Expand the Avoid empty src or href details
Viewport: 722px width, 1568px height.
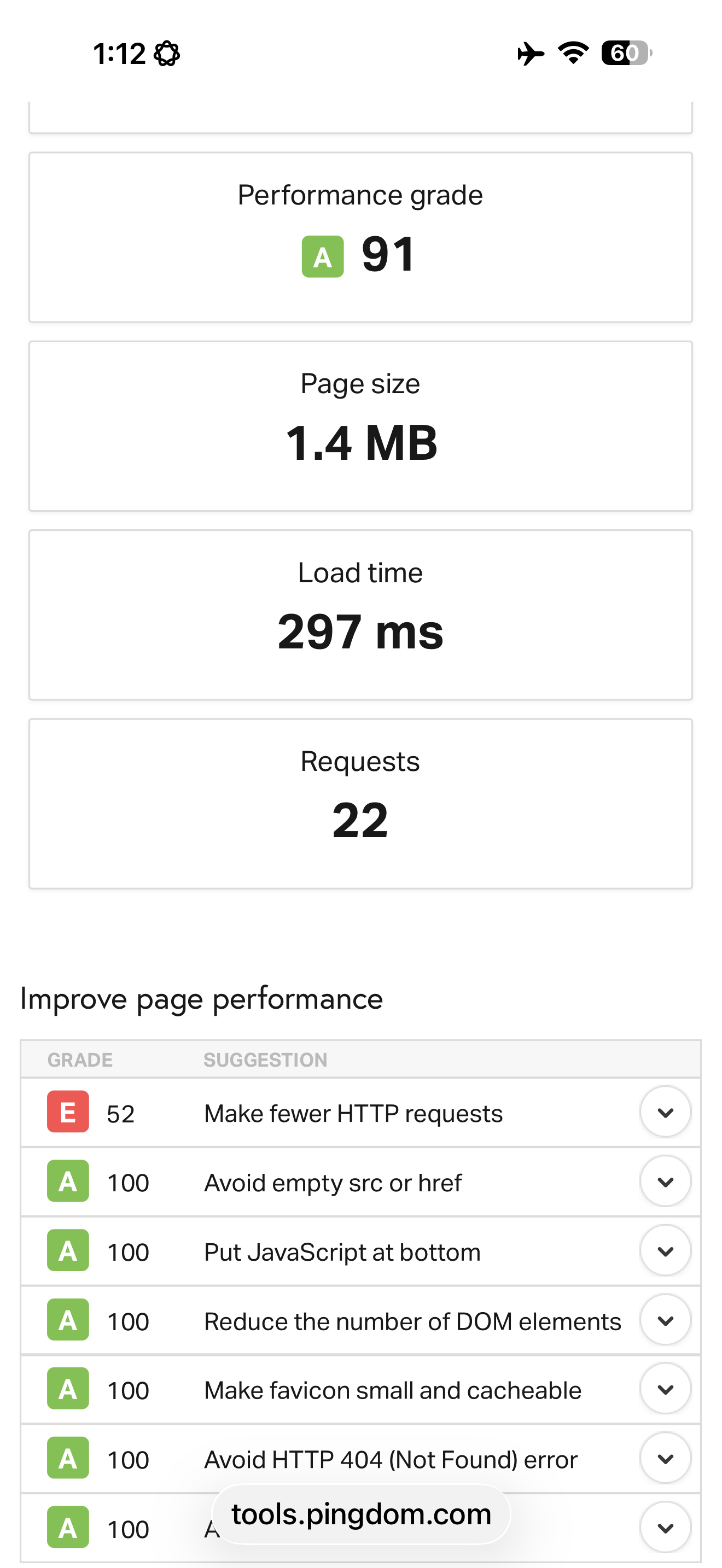[x=665, y=1181]
